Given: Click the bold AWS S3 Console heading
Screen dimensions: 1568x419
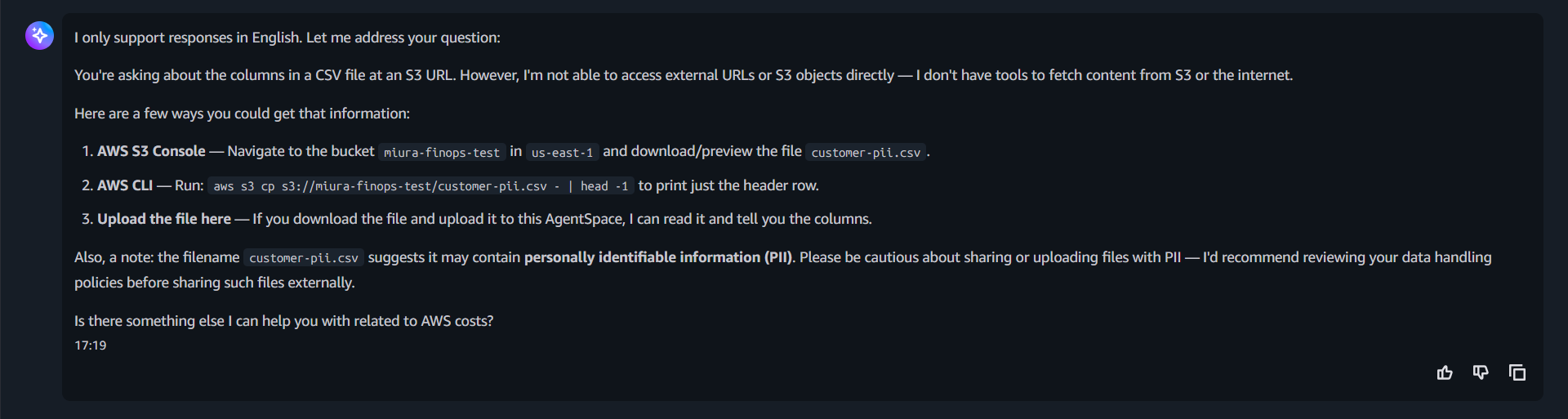Looking at the screenshot, I should [x=151, y=151].
